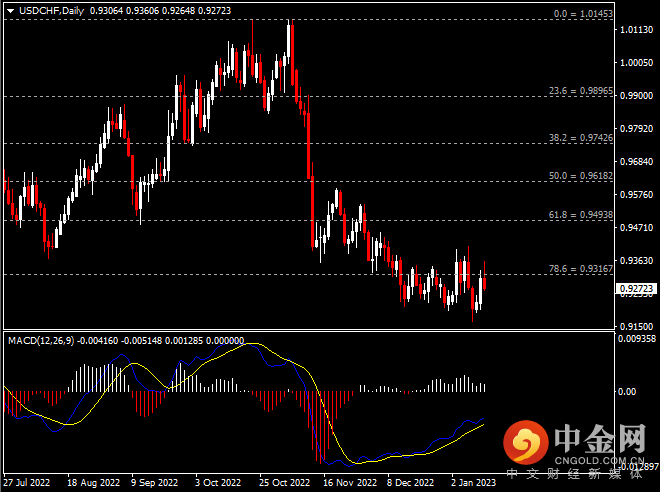Click the 2 Jan 2023 date label
The image size is (660, 492).
click(x=471, y=481)
